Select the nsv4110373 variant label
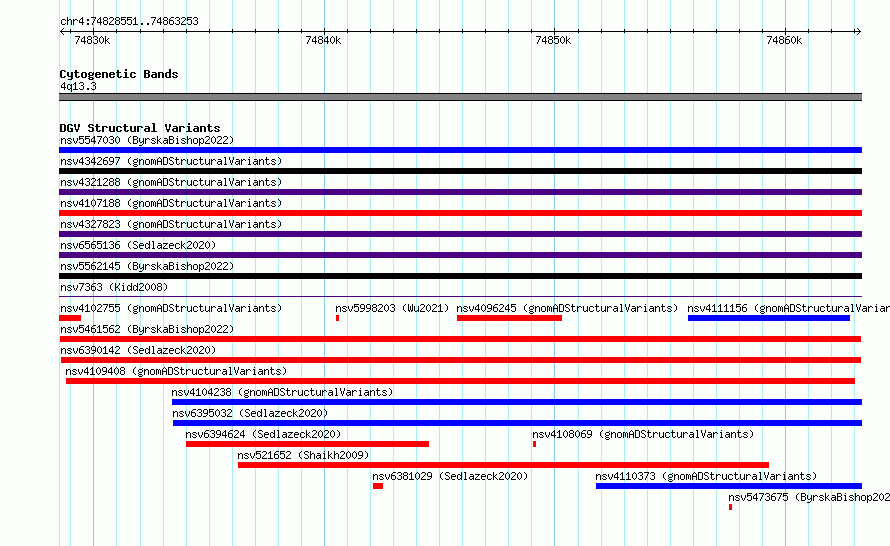 [706, 476]
